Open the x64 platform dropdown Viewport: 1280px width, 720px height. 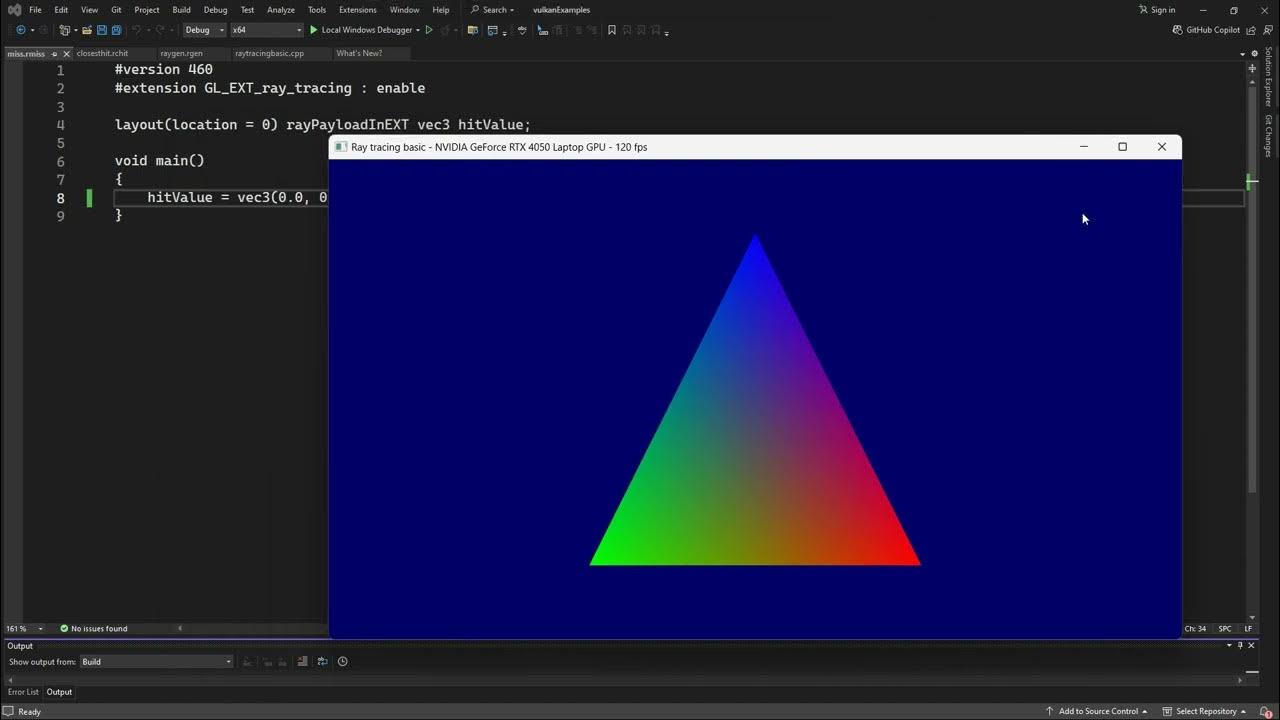tap(265, 30)
